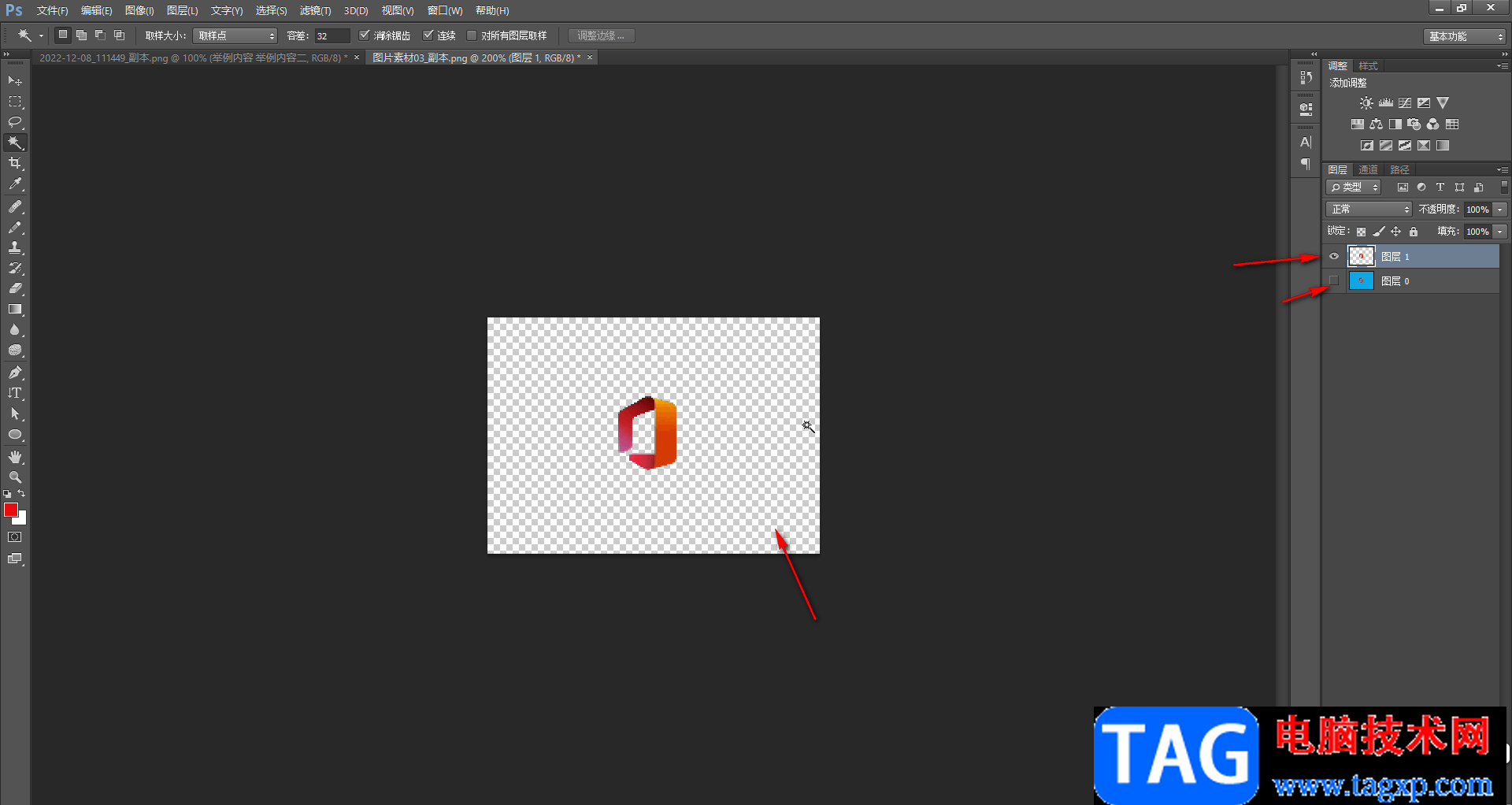Toggle lock all padlock icon
This screenshot has height=805, width=1512.
[x=1414, y=232]
